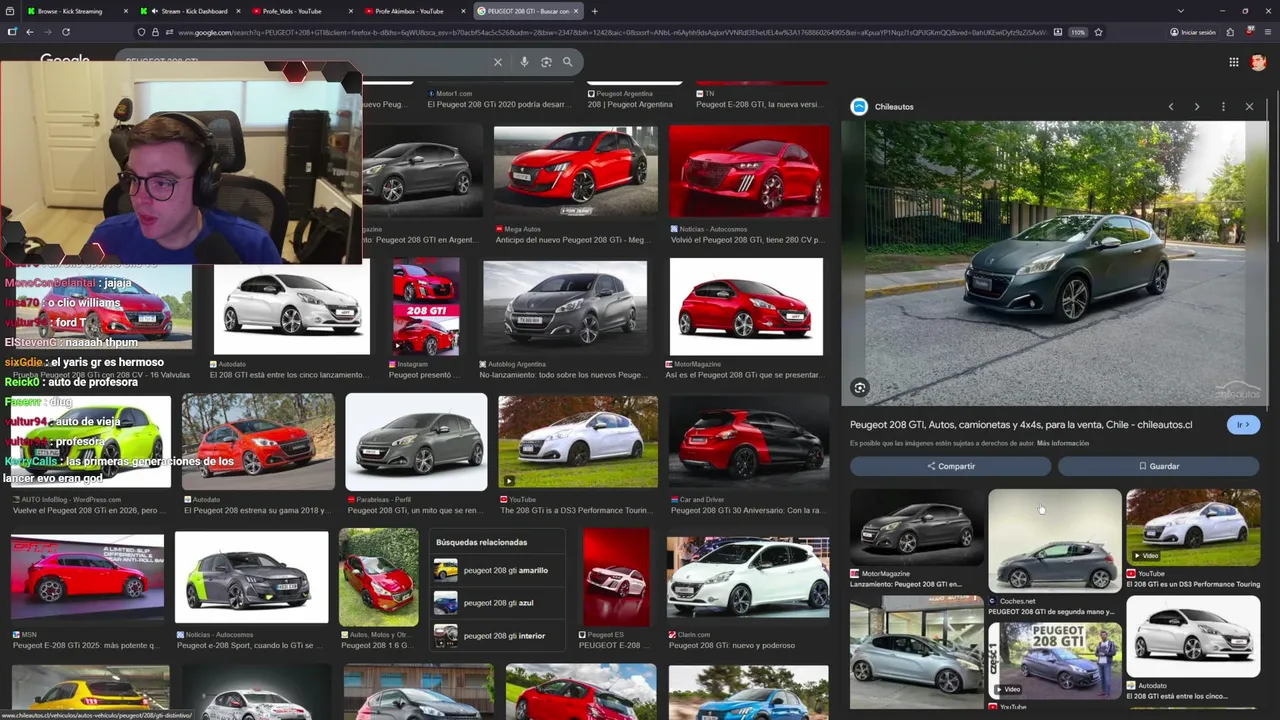
Task: Close the image preview panel
Action: click(x=1249, y=106)
